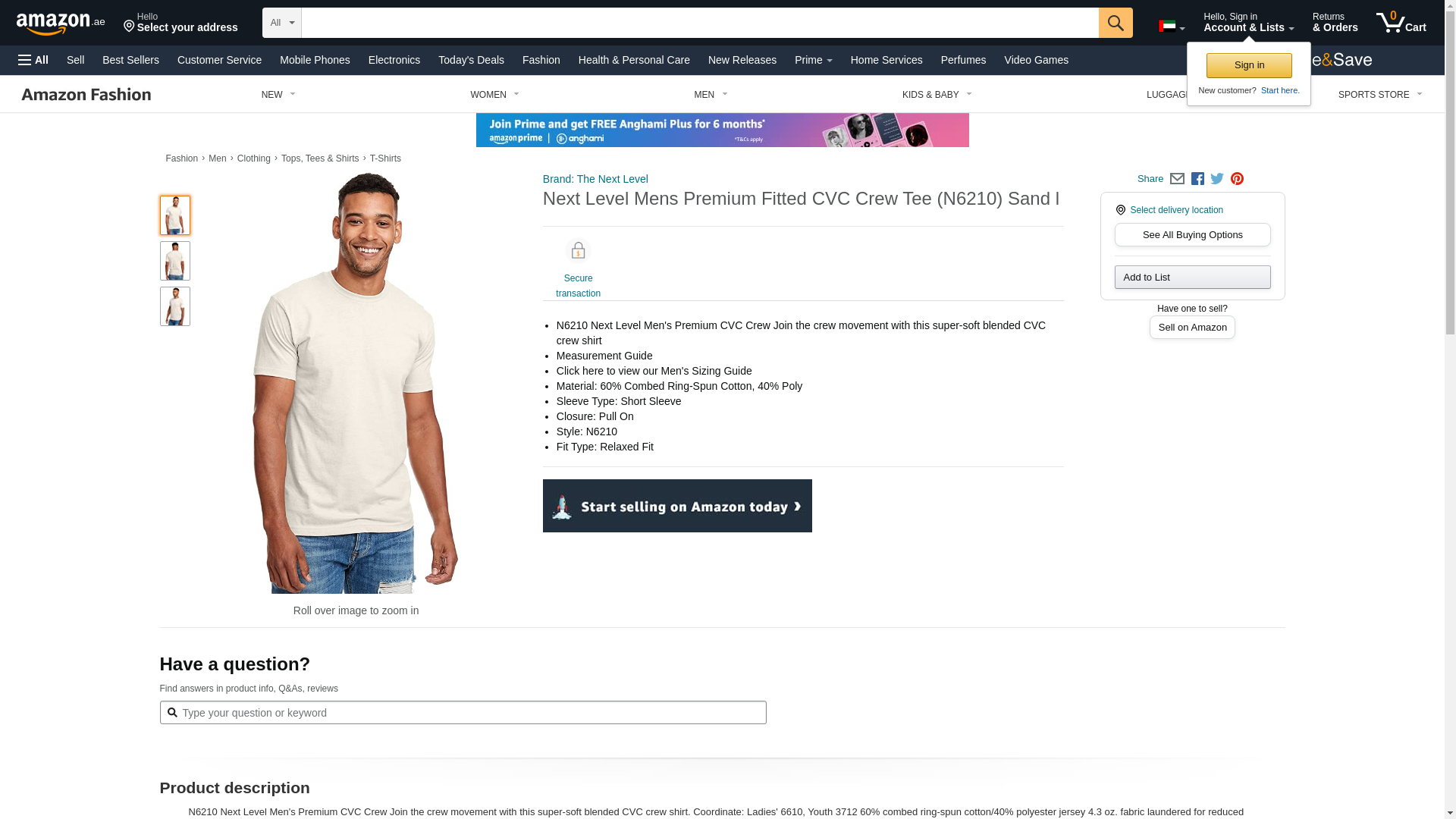
Task: Click See All Buying Options button
Action: click(x=1192, y=235)
